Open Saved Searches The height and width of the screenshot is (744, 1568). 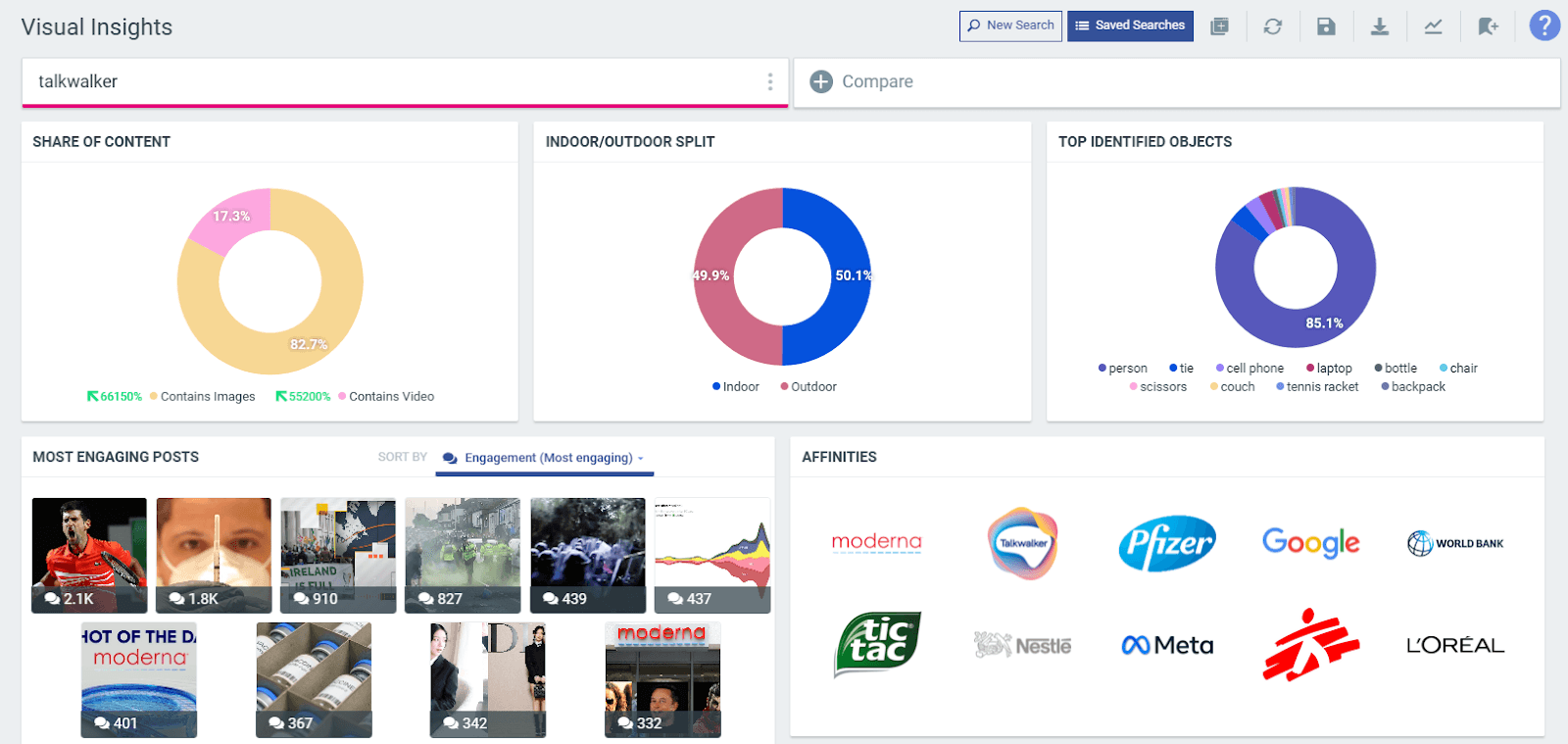click(1130, 25)
